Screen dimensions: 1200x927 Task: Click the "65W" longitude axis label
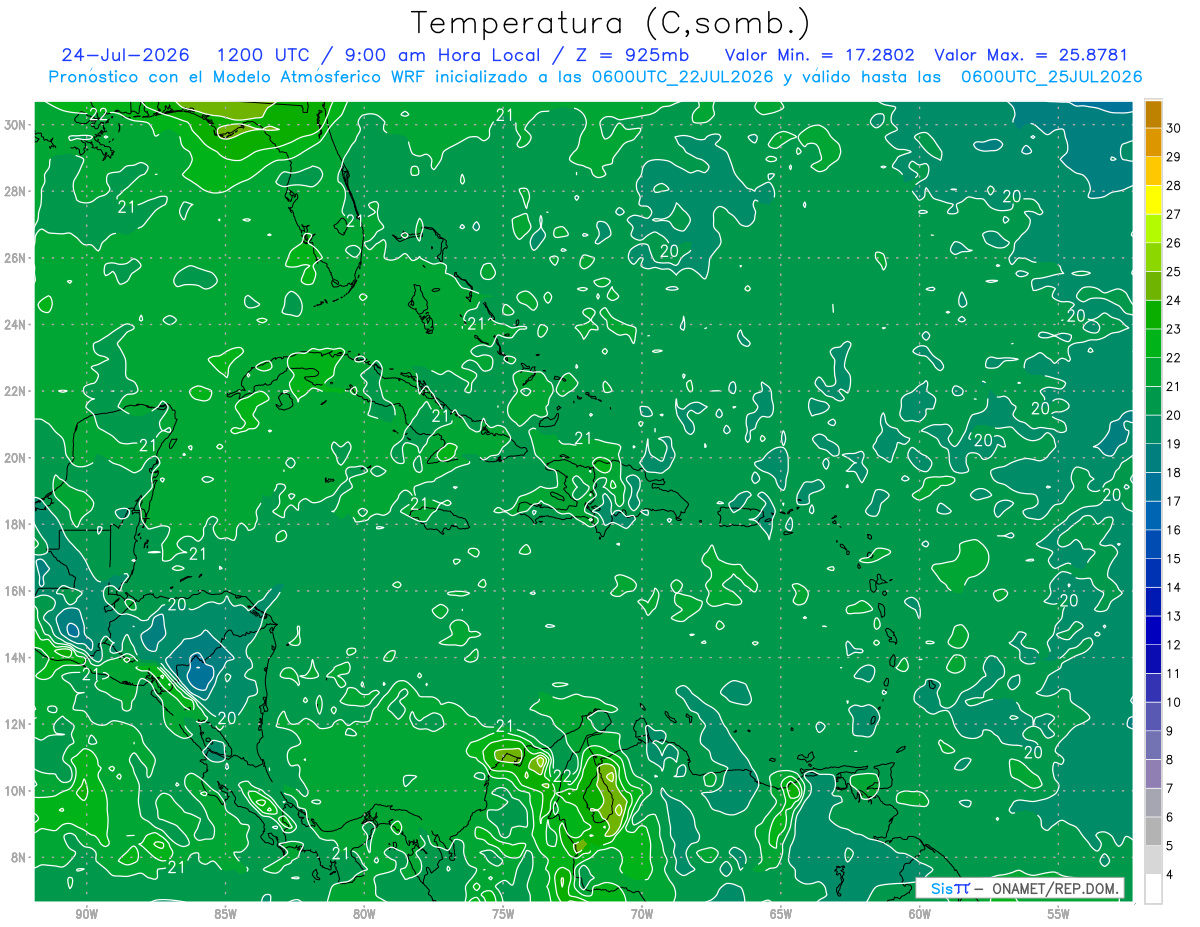[x=781, y=914]
